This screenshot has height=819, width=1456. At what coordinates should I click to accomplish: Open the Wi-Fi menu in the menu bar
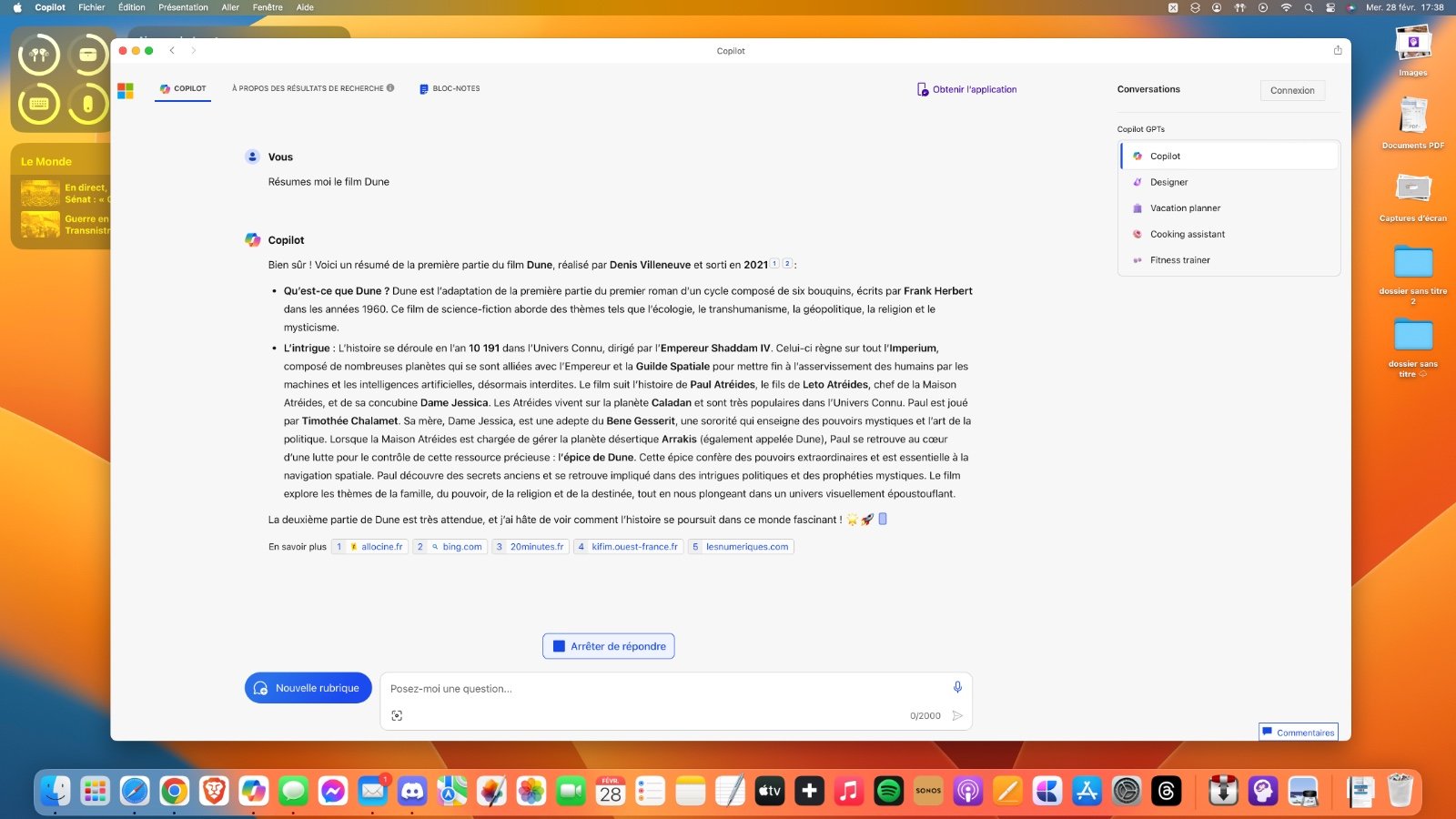(1285, 7)
